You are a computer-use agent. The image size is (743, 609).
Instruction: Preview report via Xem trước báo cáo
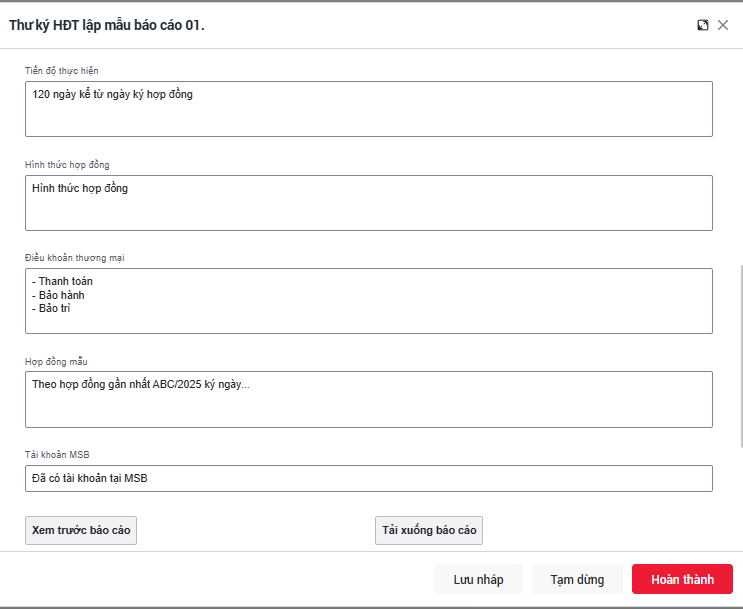(81, 530)
